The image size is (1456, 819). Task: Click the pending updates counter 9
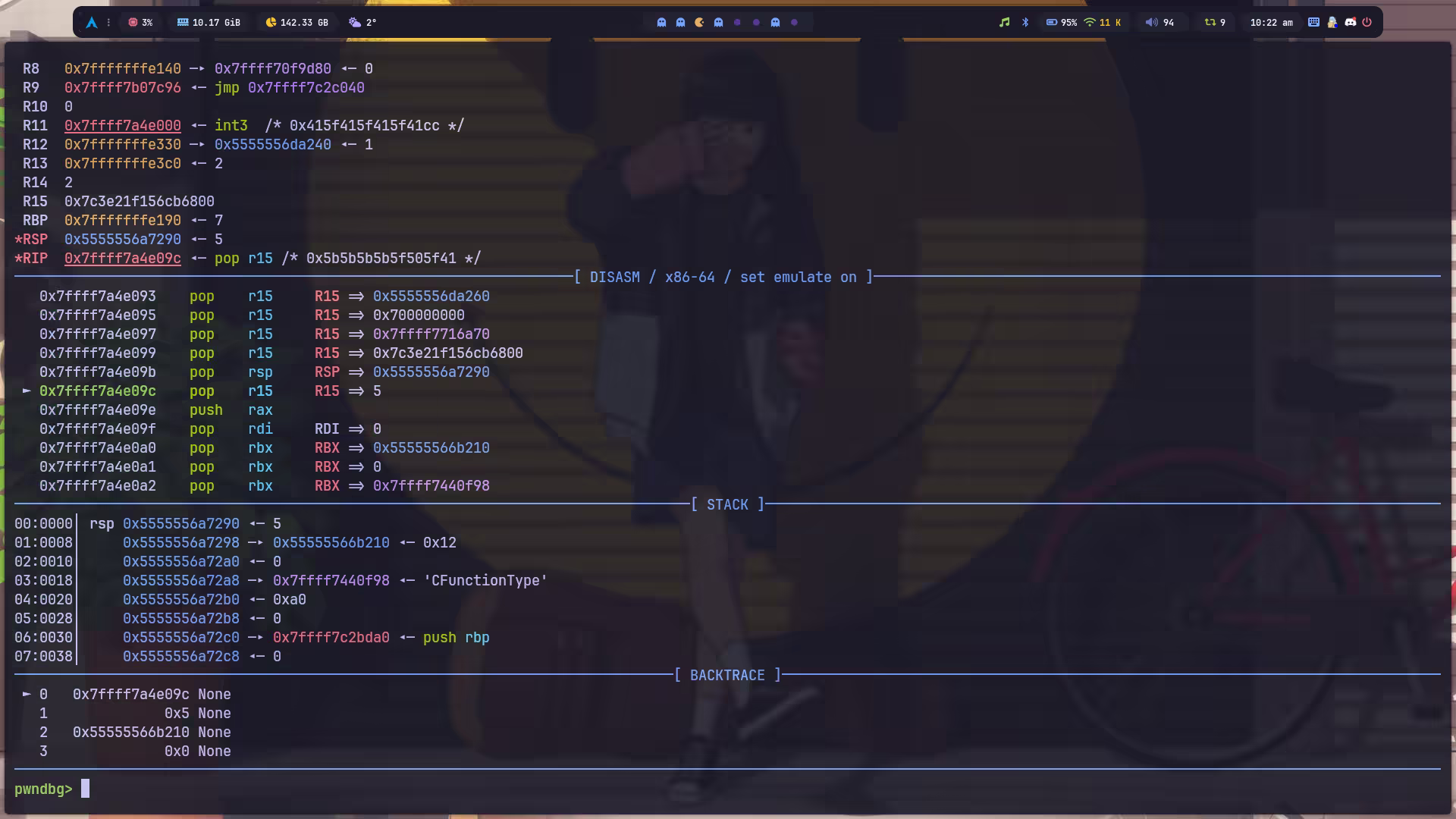point(1215,23)
